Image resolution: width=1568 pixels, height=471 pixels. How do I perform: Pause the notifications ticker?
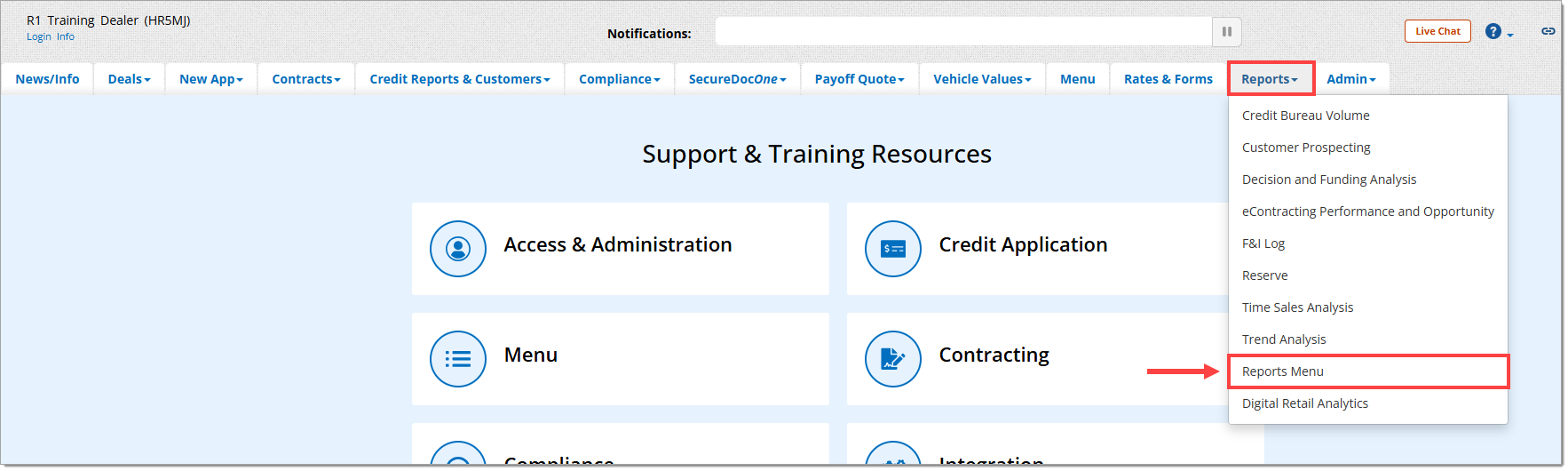[1226, 32]
